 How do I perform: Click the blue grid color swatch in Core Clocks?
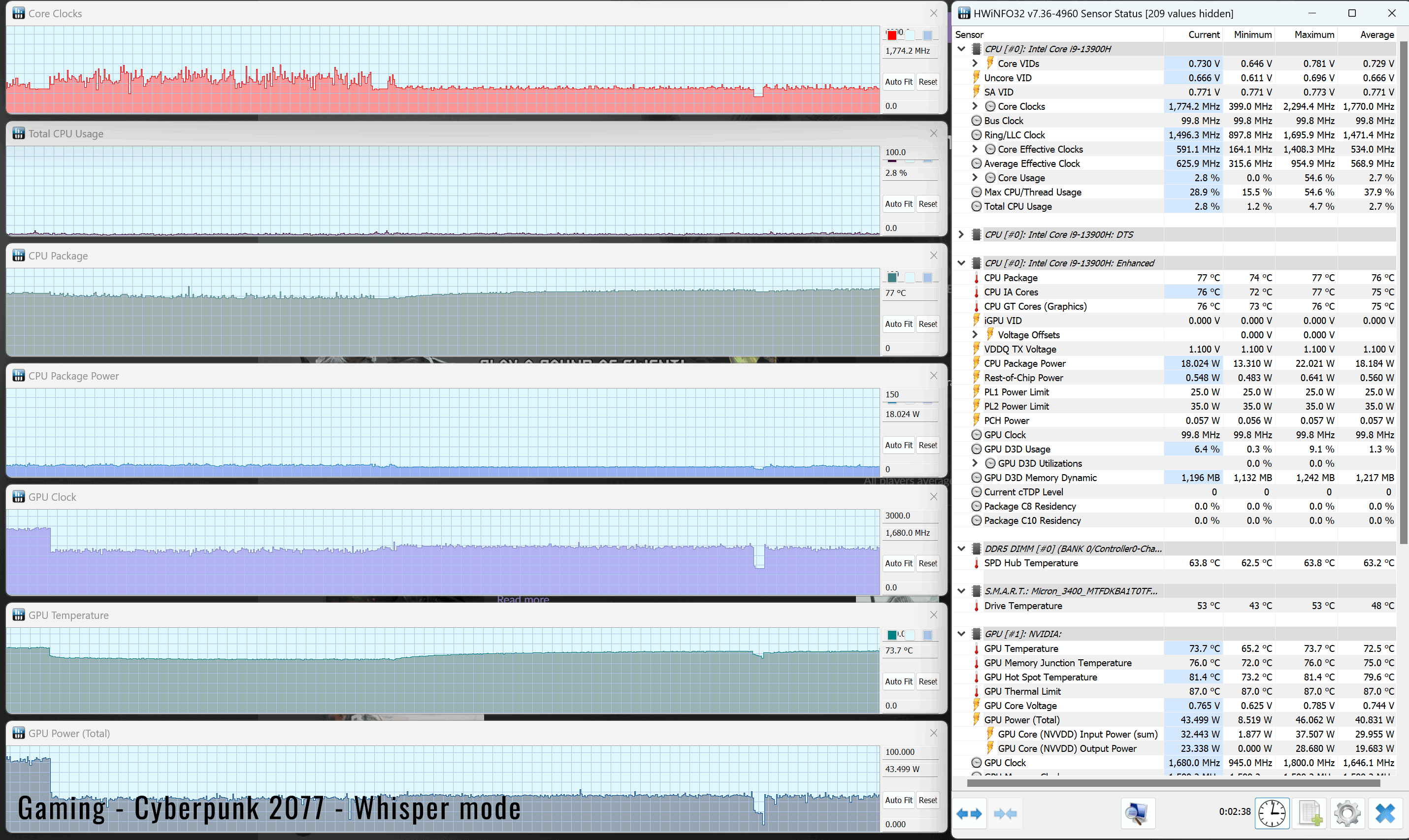tap(927, 35)
